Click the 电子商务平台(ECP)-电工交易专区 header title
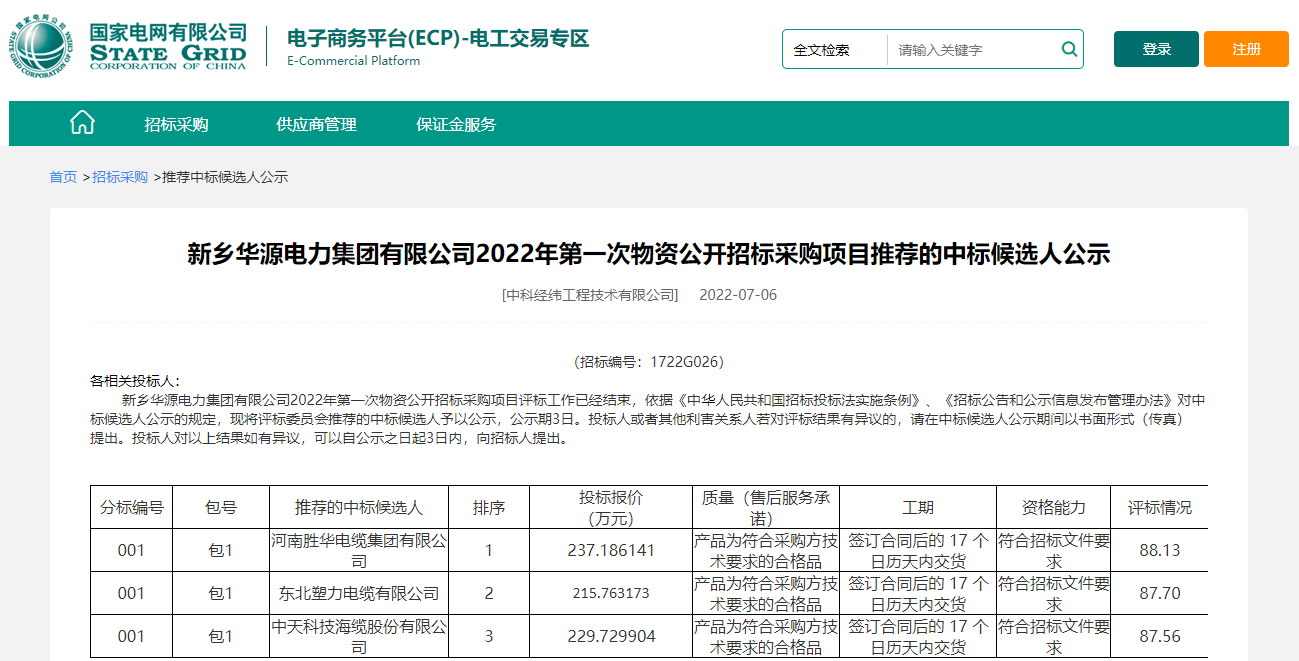The width and height of the screenshot is (1299, 661). click(x=437, y=39)
